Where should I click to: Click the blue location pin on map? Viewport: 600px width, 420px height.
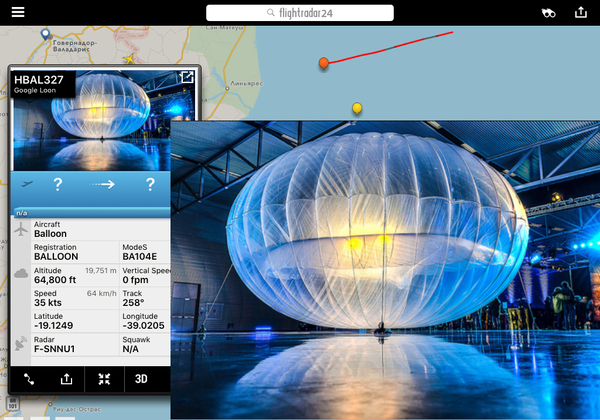(x=45, y=35)
